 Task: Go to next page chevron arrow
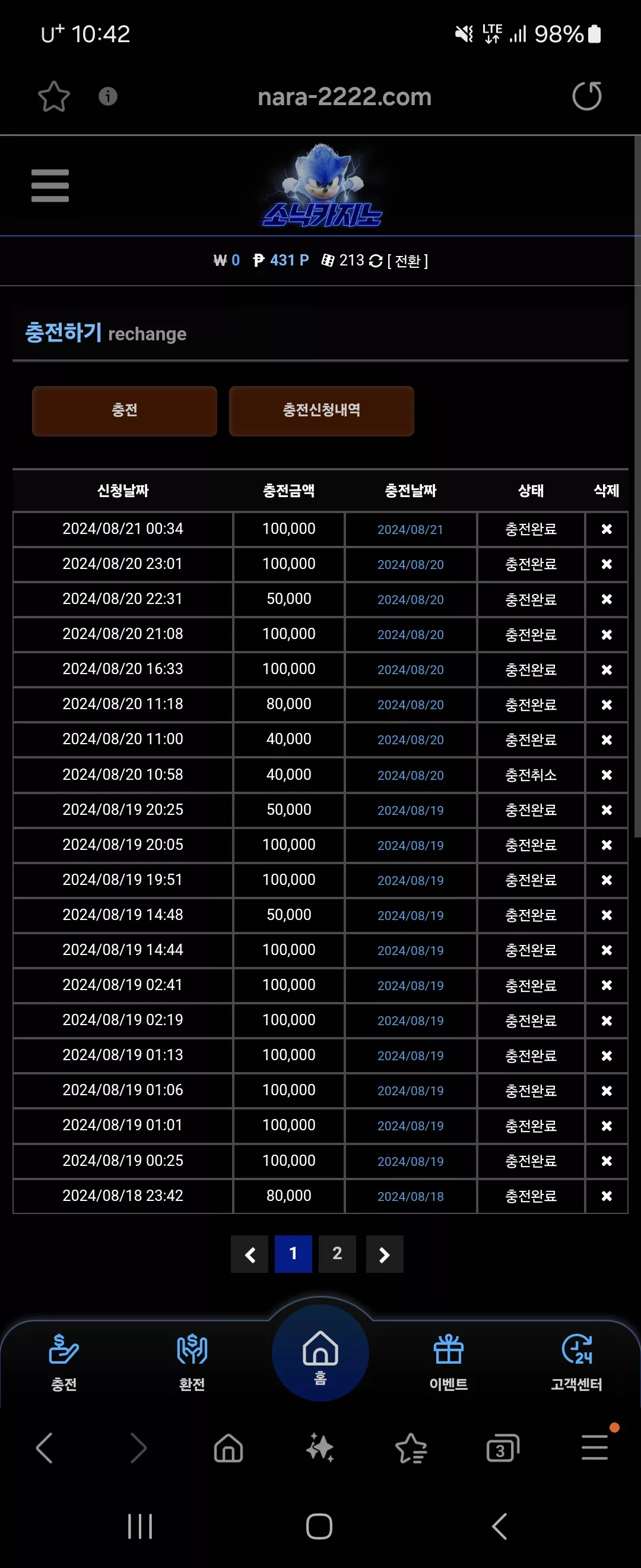(385, 1254)
